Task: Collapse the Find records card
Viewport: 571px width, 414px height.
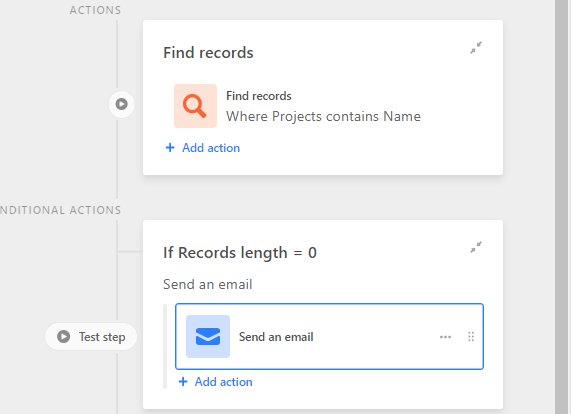Action: [476, 48]
